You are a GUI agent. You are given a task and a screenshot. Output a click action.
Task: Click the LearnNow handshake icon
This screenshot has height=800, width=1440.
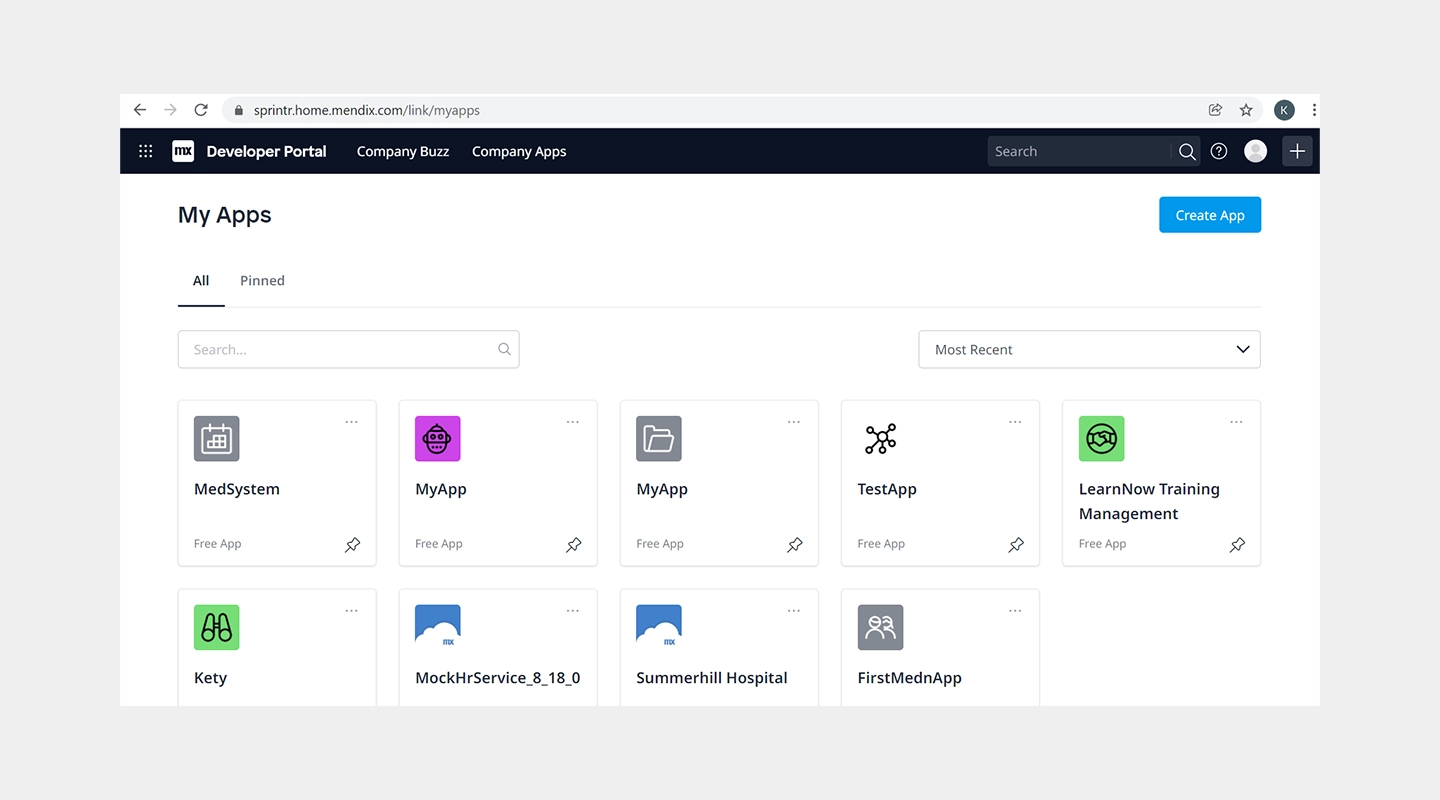pyautogui.click(x=1102, y=439)
